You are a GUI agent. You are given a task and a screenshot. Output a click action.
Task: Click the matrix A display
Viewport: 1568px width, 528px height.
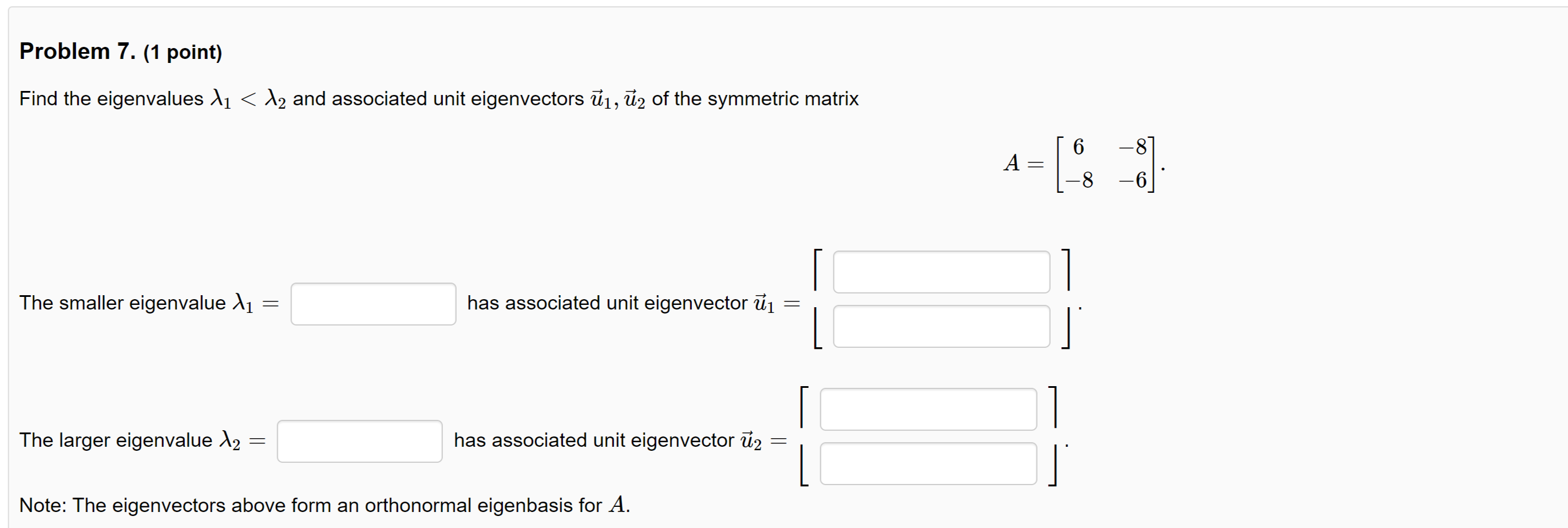pos(1084,164)
